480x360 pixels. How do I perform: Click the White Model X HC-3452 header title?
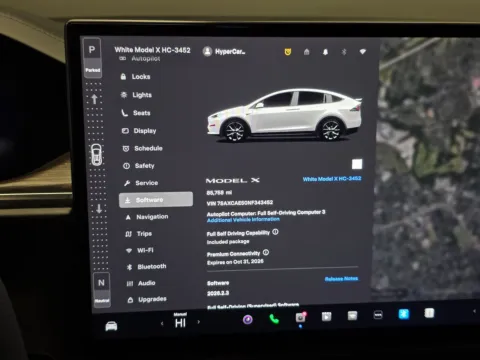pos(152,50)
